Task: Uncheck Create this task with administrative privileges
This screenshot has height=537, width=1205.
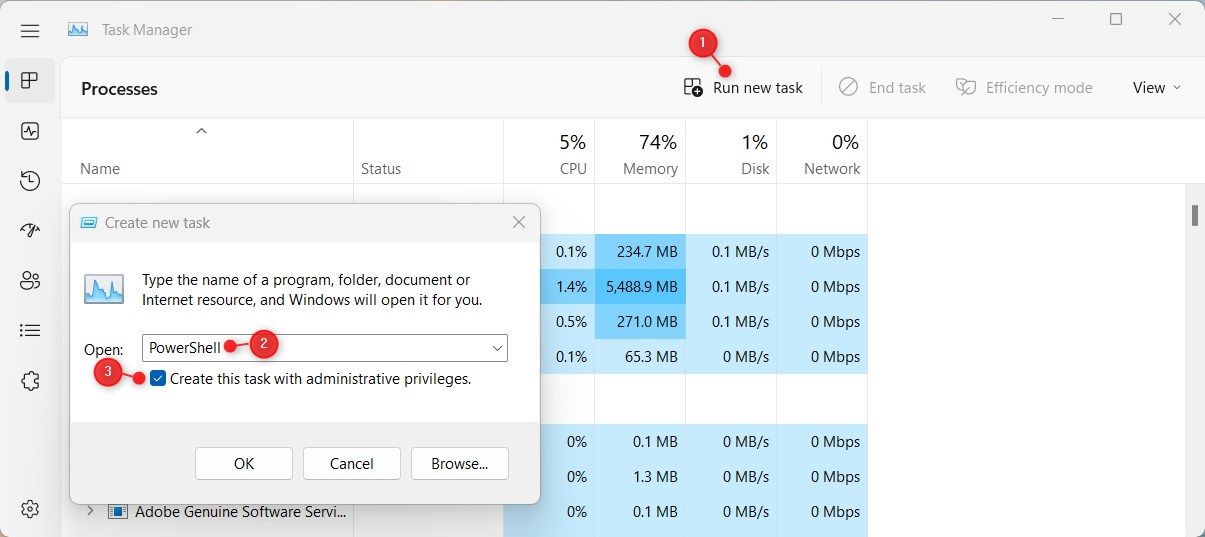Action: click(158, 379)
